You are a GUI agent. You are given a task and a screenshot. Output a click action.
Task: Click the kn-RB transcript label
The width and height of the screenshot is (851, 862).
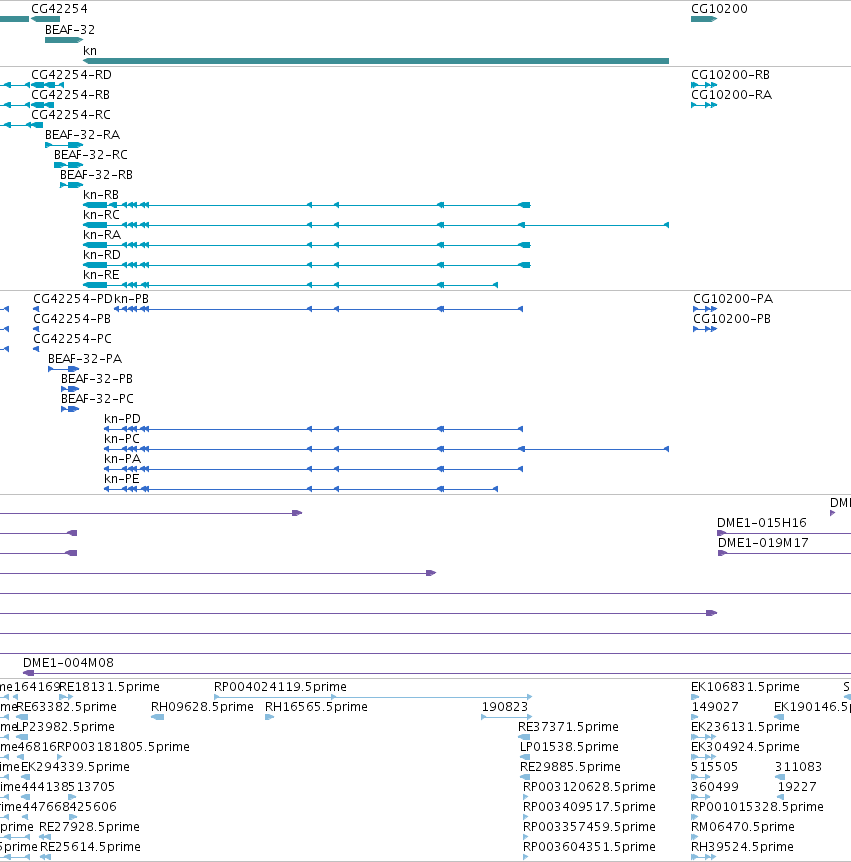pos(101,195)
